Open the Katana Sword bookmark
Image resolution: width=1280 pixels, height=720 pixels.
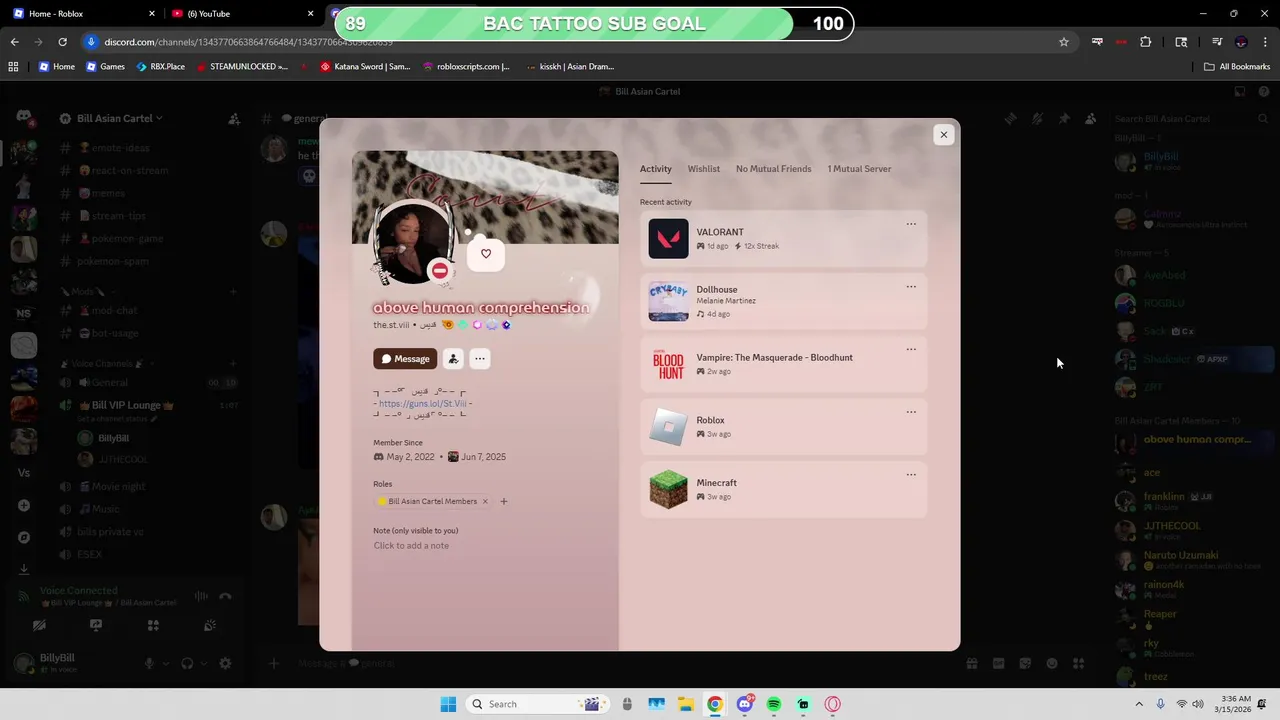365,67
